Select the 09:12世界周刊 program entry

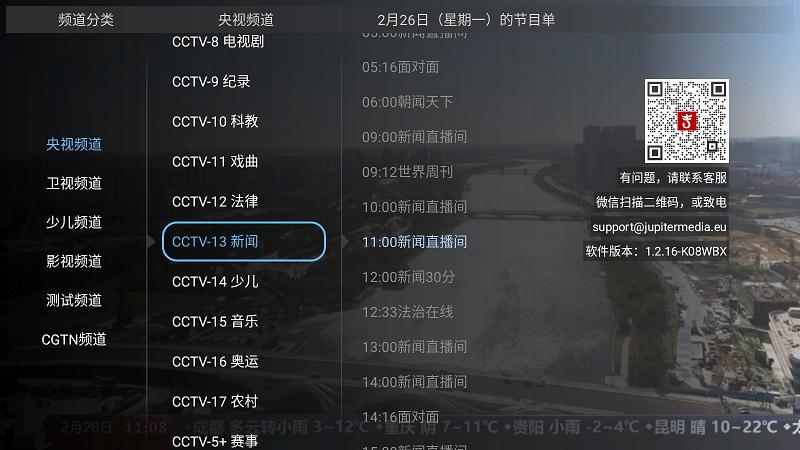pyautogui.click(x=408, y=172)
